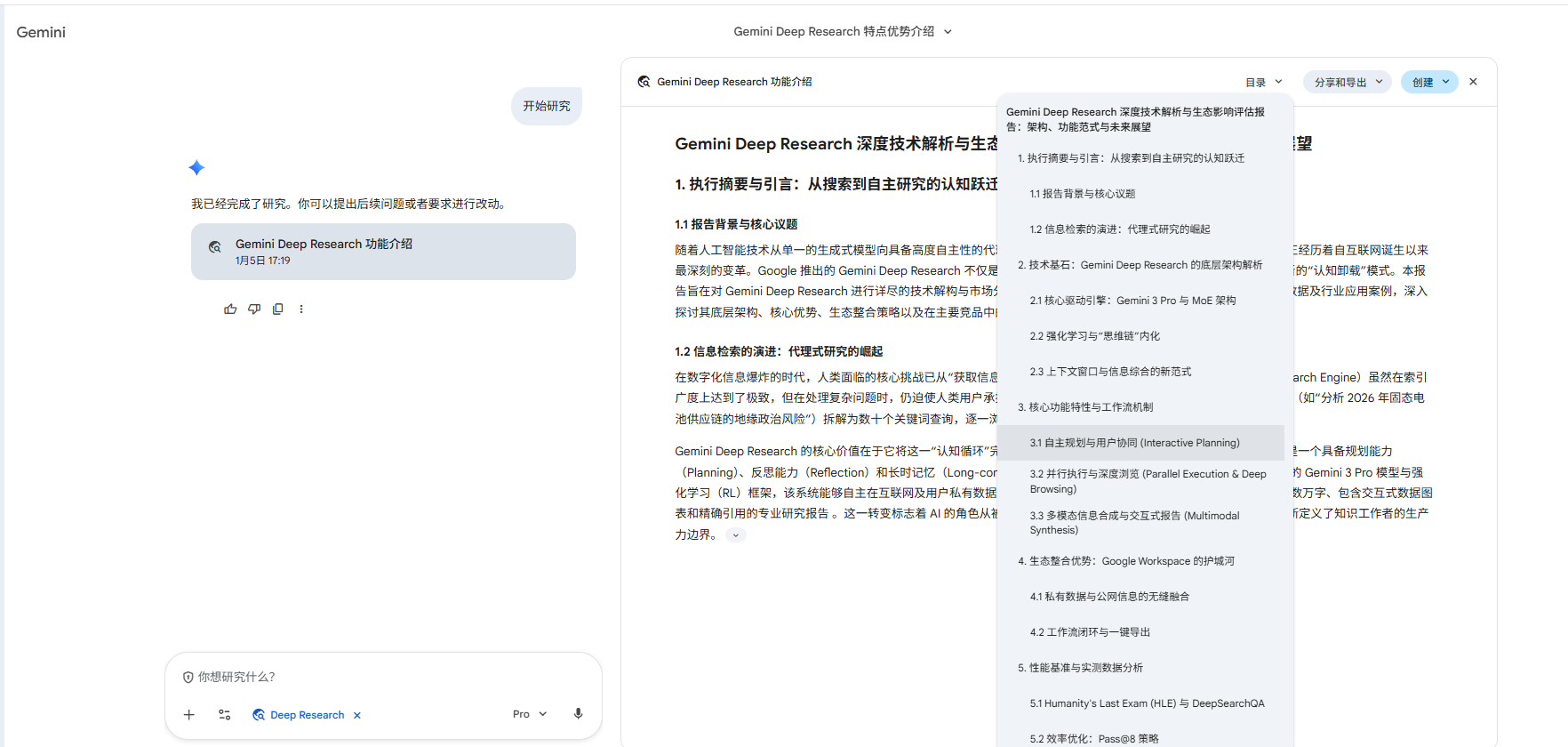Select 2.3 上下文窗口与信息综合的新范式 entry
Viewport: 1568px width, 747px height.
click(1140, 372)
